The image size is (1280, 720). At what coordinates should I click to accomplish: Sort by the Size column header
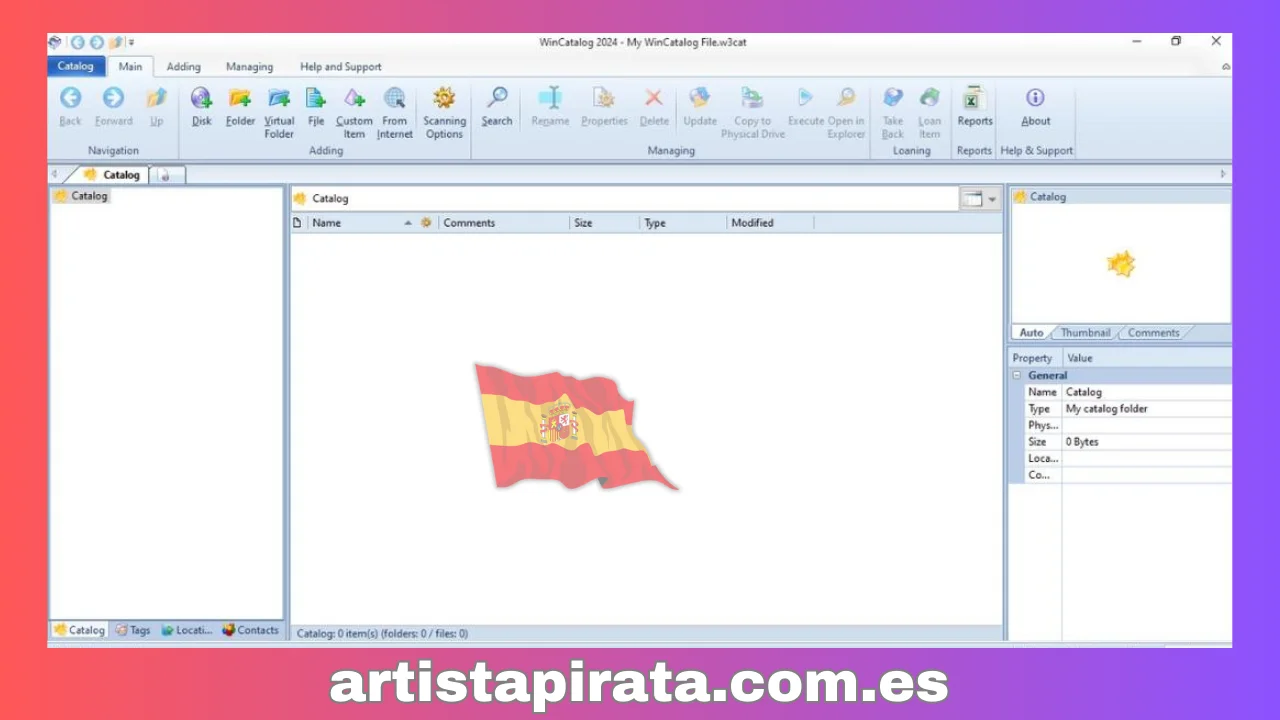[x=604, y=223]
